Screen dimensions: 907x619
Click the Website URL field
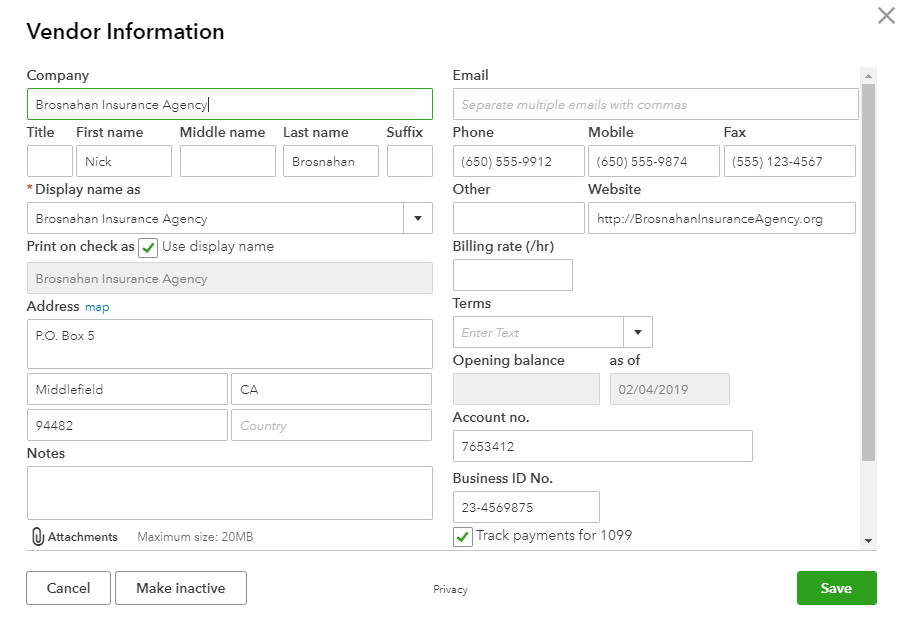click(x=722, y=218)
